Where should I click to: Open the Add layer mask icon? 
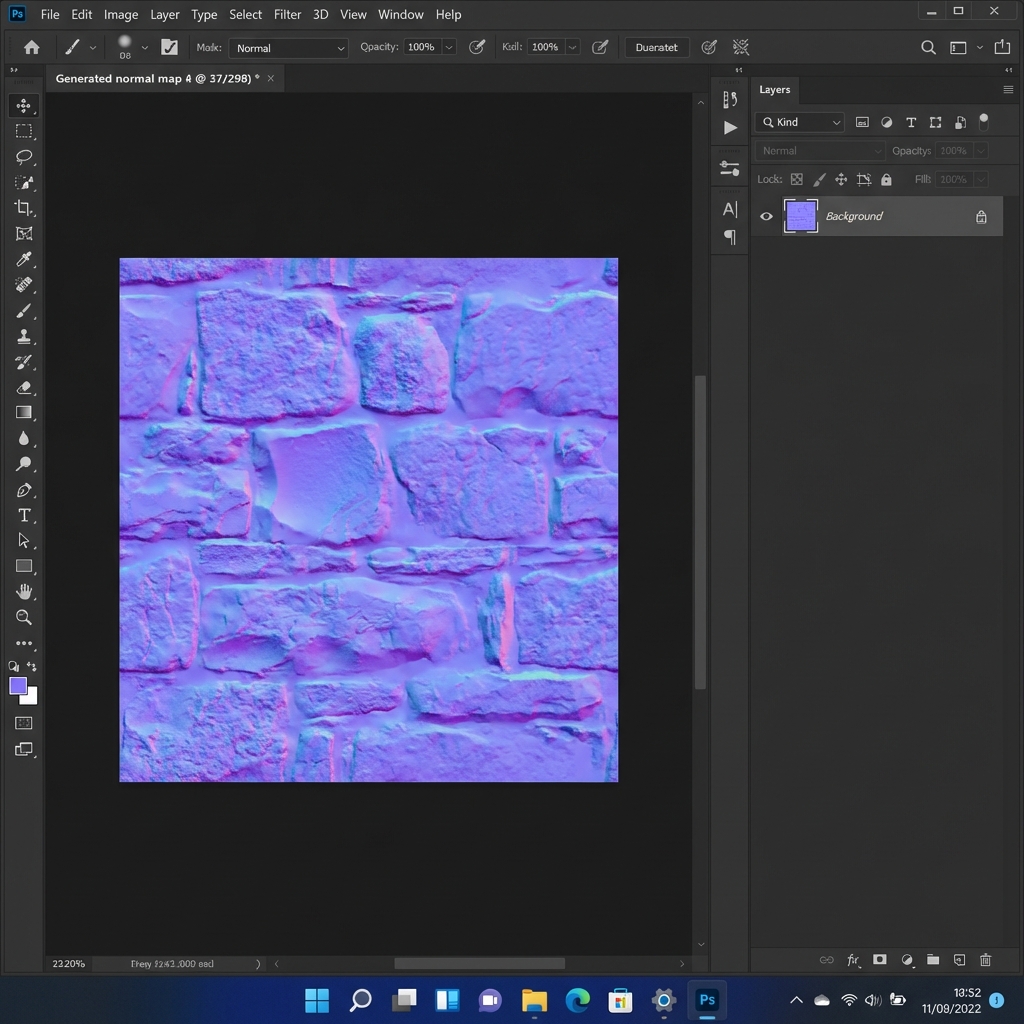[879, 960]
